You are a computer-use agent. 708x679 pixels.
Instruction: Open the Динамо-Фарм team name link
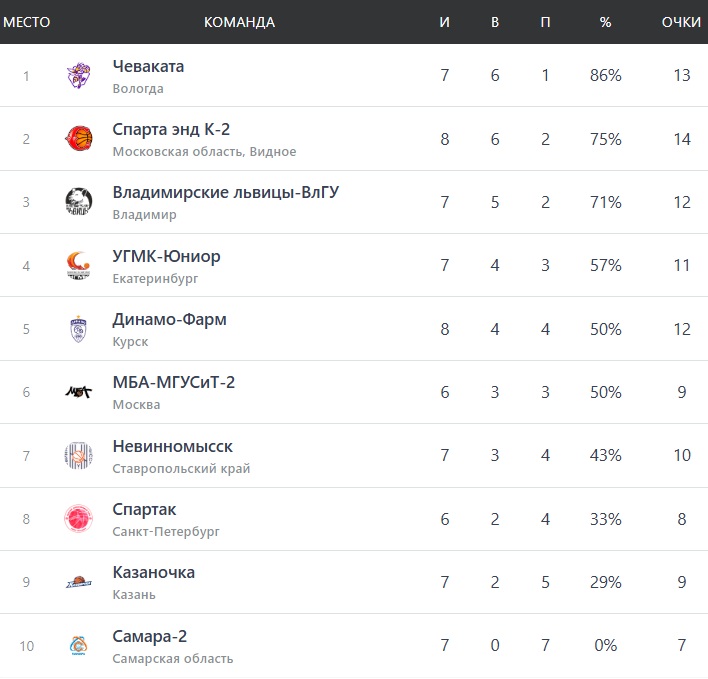169,320
